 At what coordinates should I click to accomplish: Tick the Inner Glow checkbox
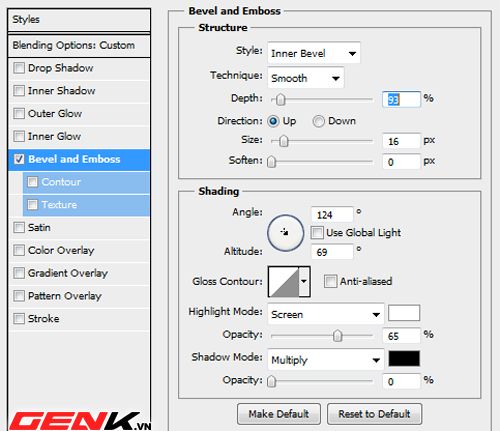pyautogui.click(x=19, y=136)
